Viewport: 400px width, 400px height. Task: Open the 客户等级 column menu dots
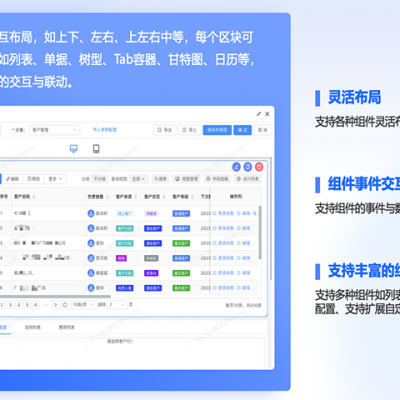tap(192, 197)
